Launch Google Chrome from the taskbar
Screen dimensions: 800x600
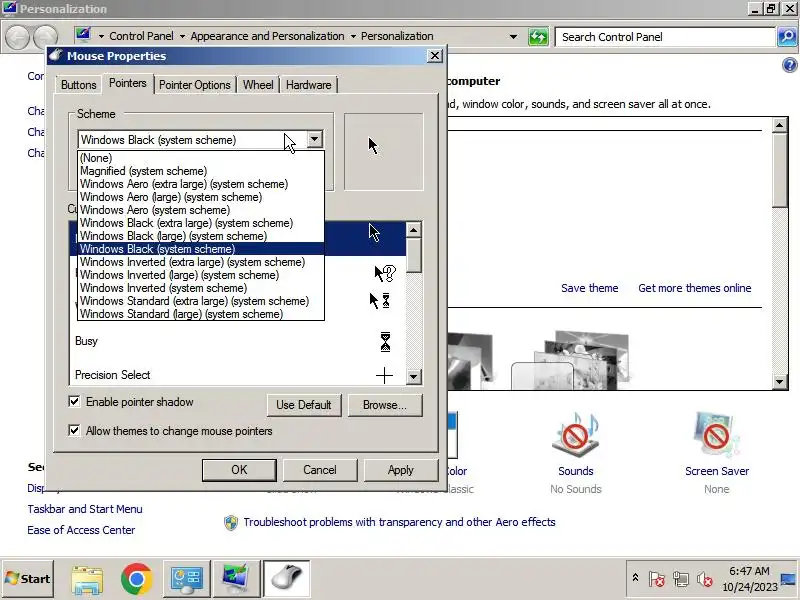tap(136, 579)
